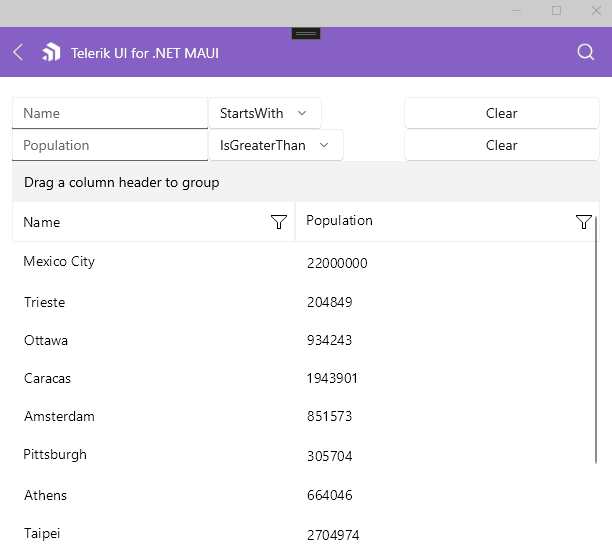612x560 pixels.
Task: Select the Mexico City row
Action: 306,262
